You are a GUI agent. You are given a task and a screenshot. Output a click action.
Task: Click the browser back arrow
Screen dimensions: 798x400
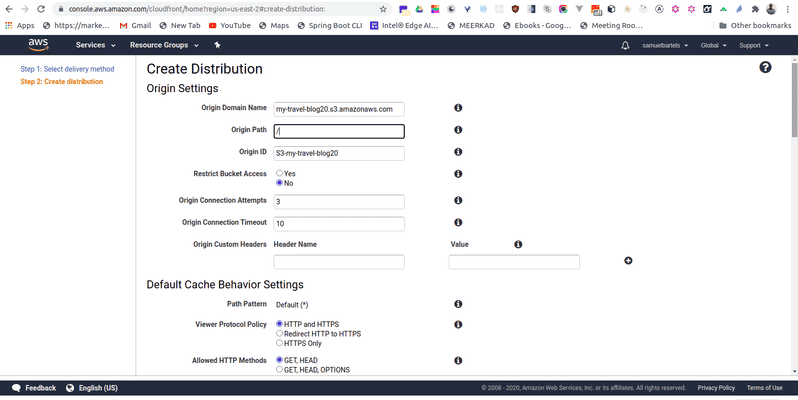pyautogui.click(x=9, y=9)
